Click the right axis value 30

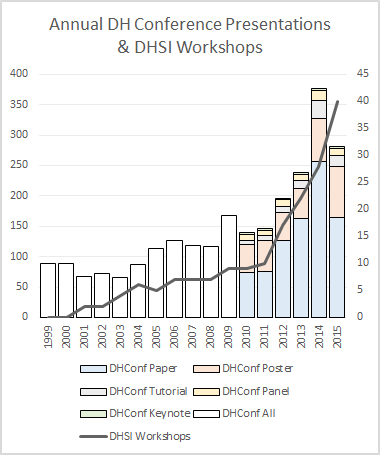363,154
